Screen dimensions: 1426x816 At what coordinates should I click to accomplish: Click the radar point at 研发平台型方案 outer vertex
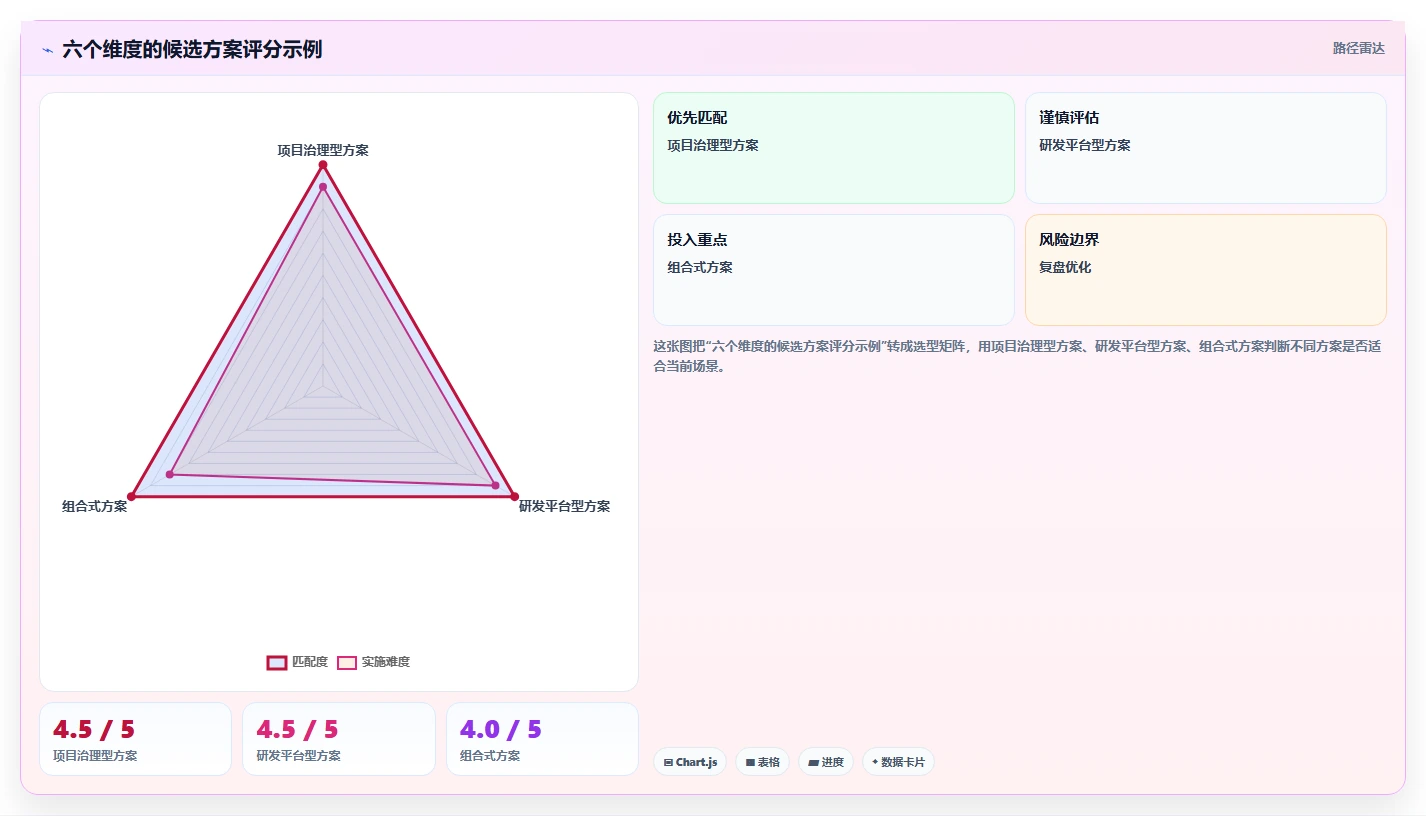515,497
